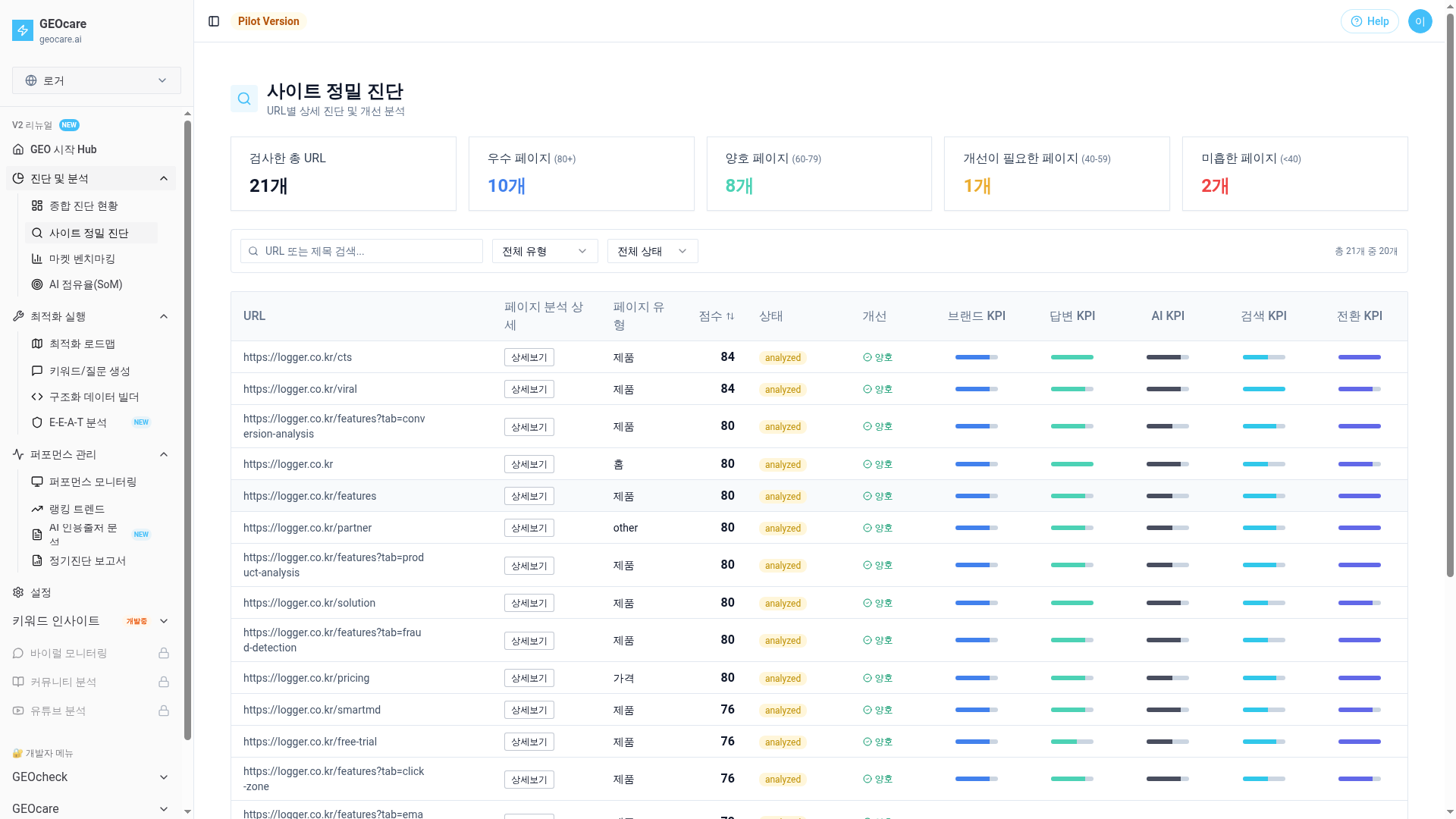1456x819 pixels.
Task: Click the GEOcare lightning bolt logo icon
Action: [21, 30]
